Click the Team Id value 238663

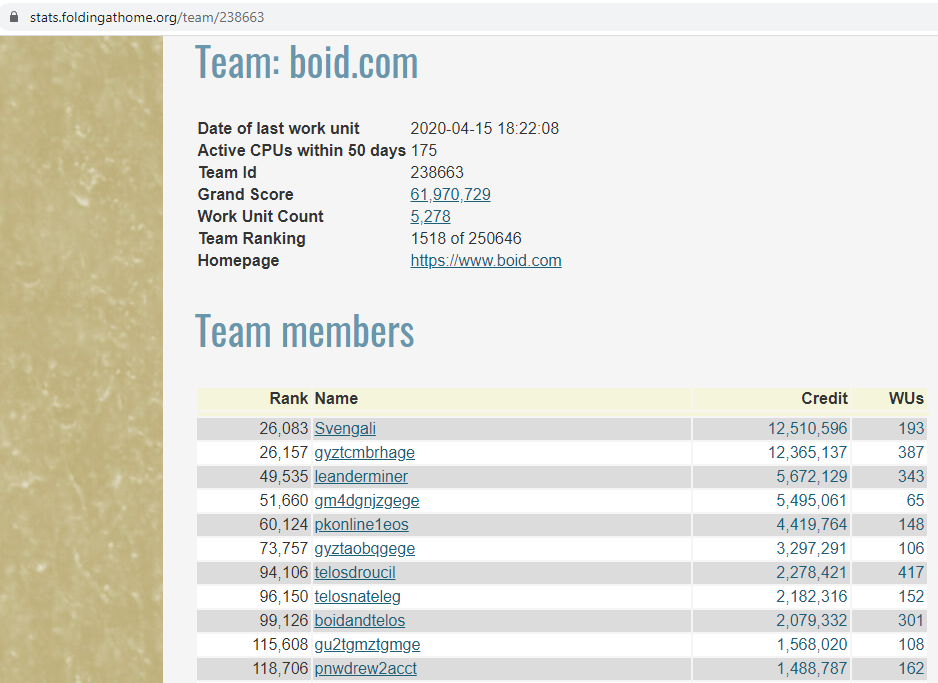point(437,172)
